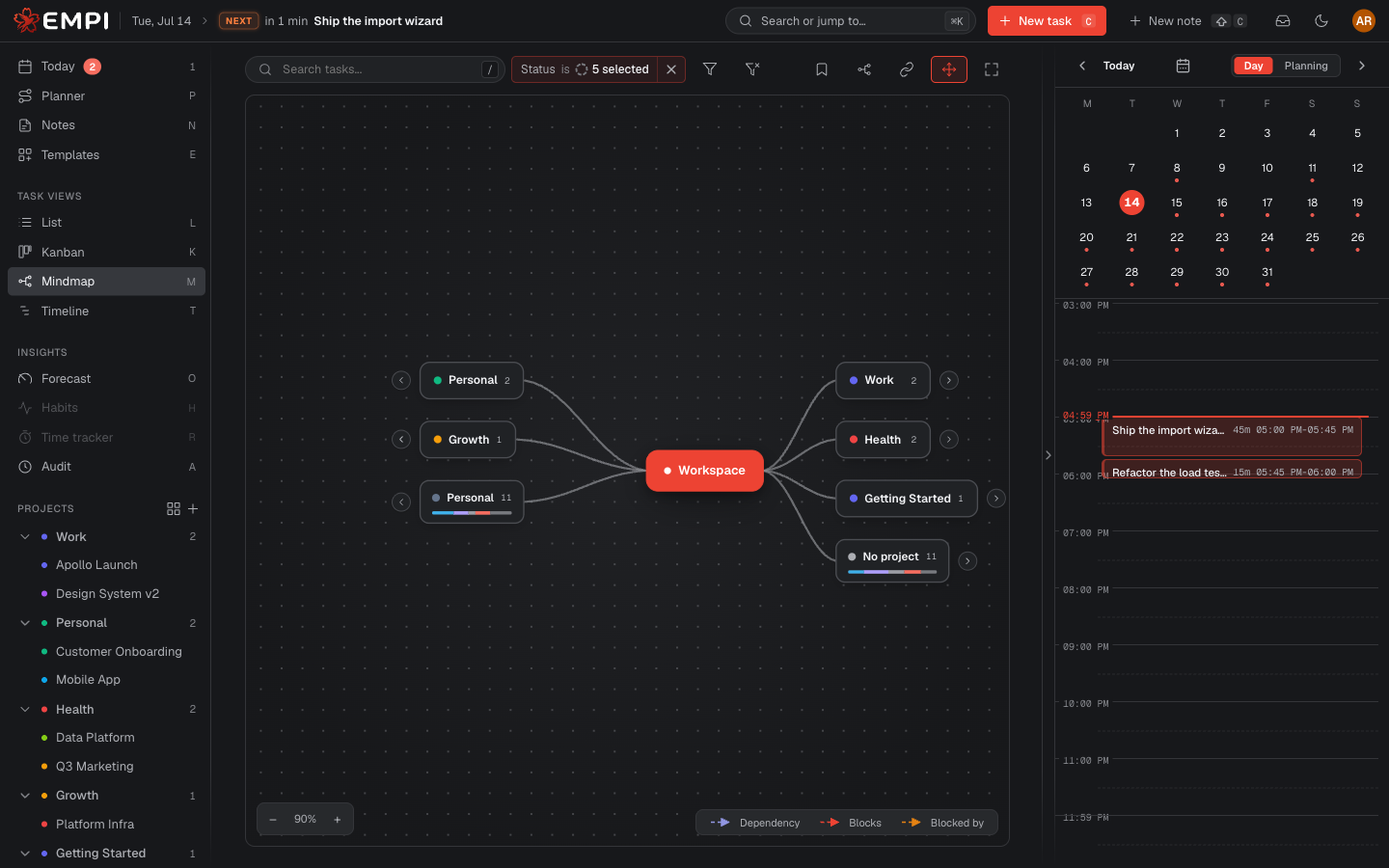Open Templates in sidebar
Screen dimensions: 1389x868
pos(106,155)
